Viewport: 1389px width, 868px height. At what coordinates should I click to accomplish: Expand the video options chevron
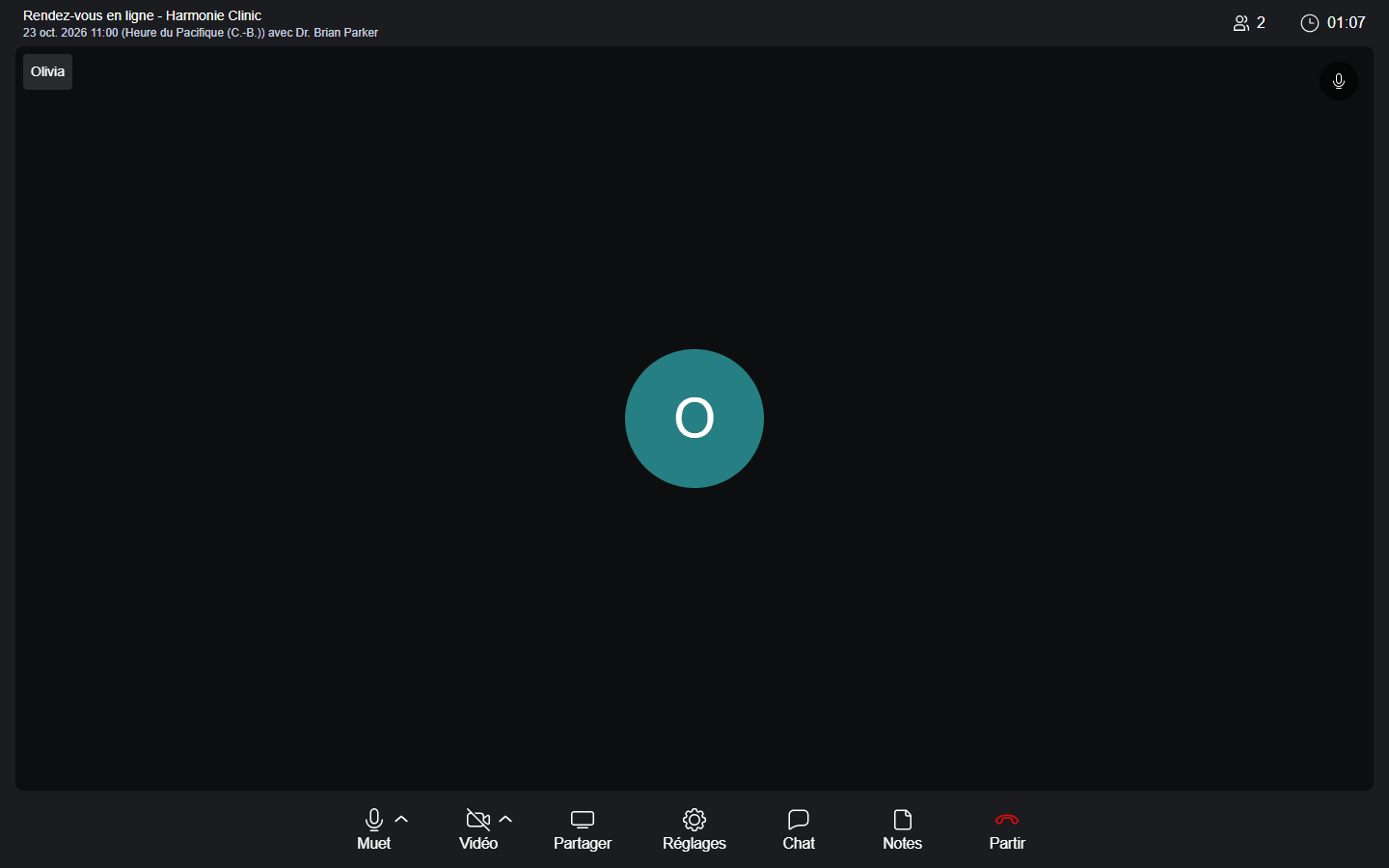pyautogui.click(x=506, y=820)
